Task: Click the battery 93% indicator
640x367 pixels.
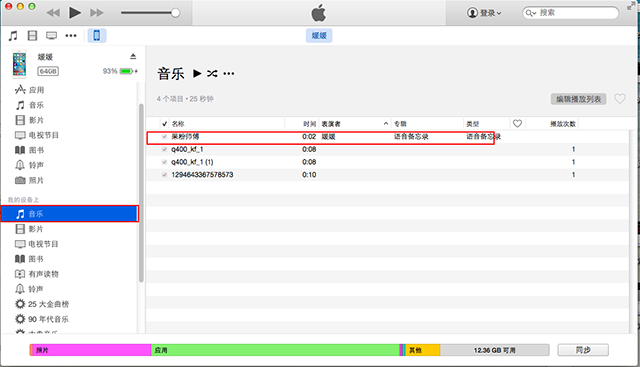Action: pos(120,71)
